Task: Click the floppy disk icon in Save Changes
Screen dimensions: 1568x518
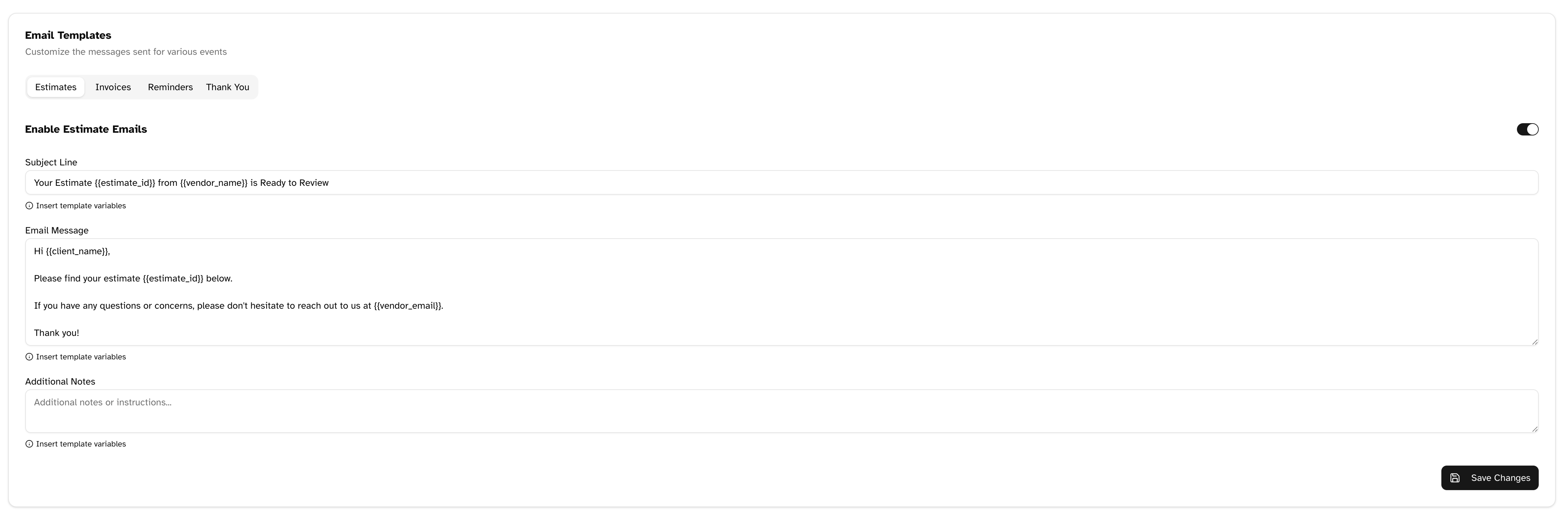Action: (1455, 478)
